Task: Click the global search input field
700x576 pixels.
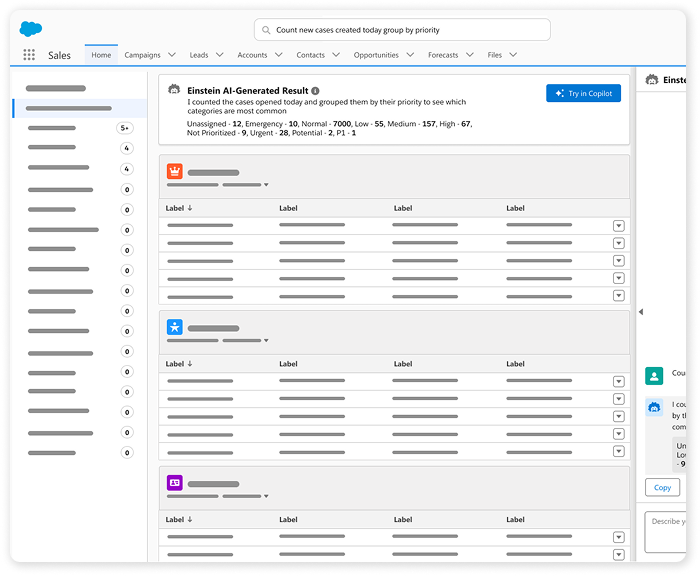Action: coord(402,30)
